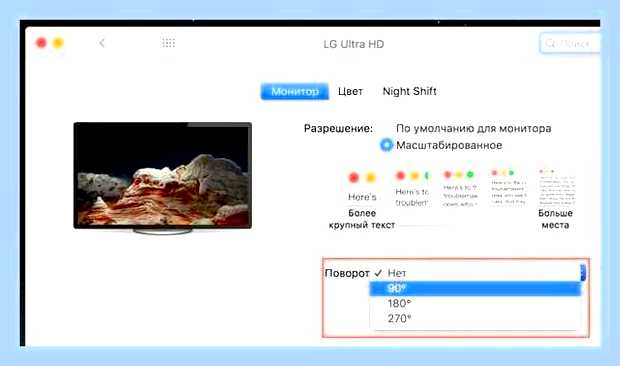This screenshot has height=366, width=620.
Task: Choose Более крупный текст scaling thumbnail
Action: click(362, 188)
